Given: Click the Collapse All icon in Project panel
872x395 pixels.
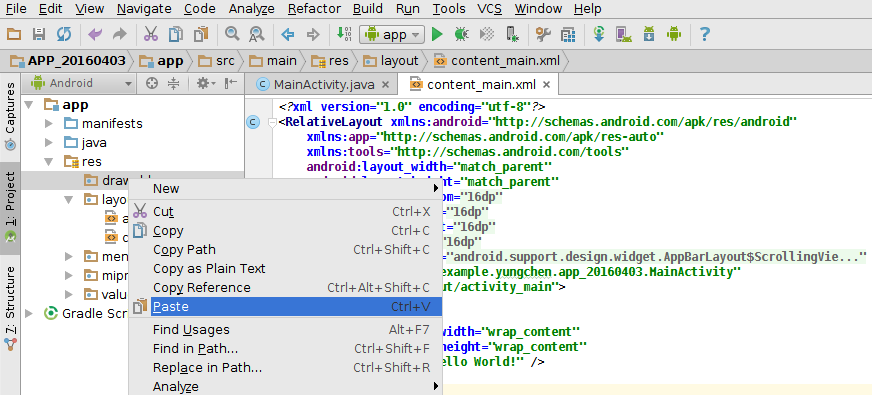Looking at the screenshot, I should tap(174, 83).
